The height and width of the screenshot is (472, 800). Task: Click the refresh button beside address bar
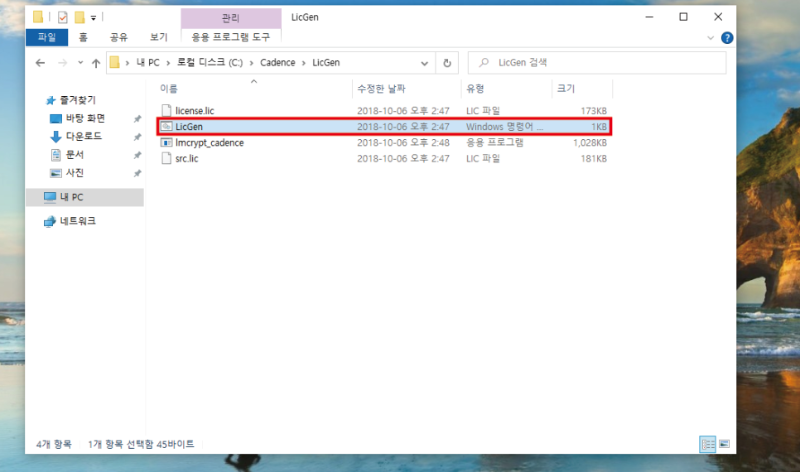447,63
